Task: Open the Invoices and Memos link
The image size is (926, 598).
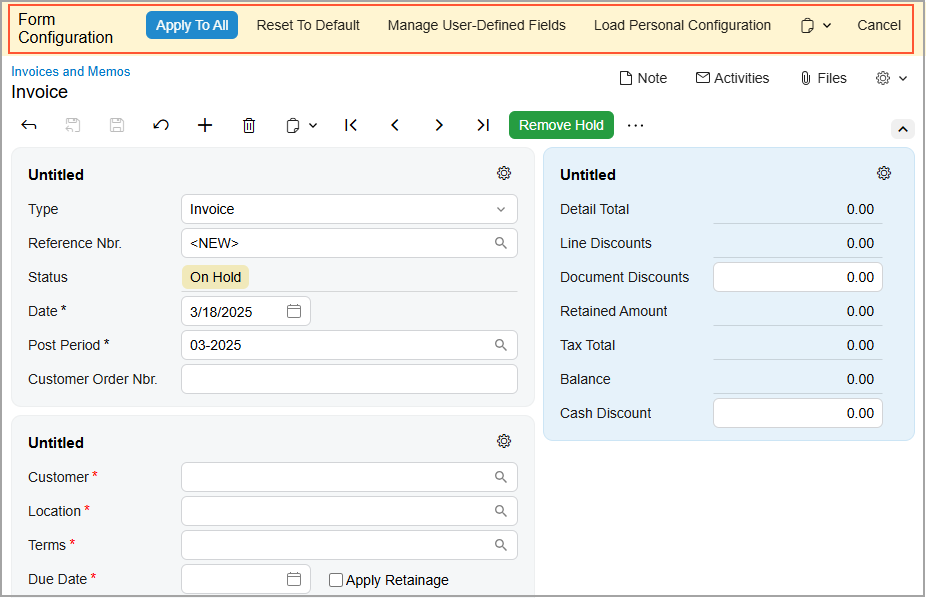Action: [x=71, y=72]
